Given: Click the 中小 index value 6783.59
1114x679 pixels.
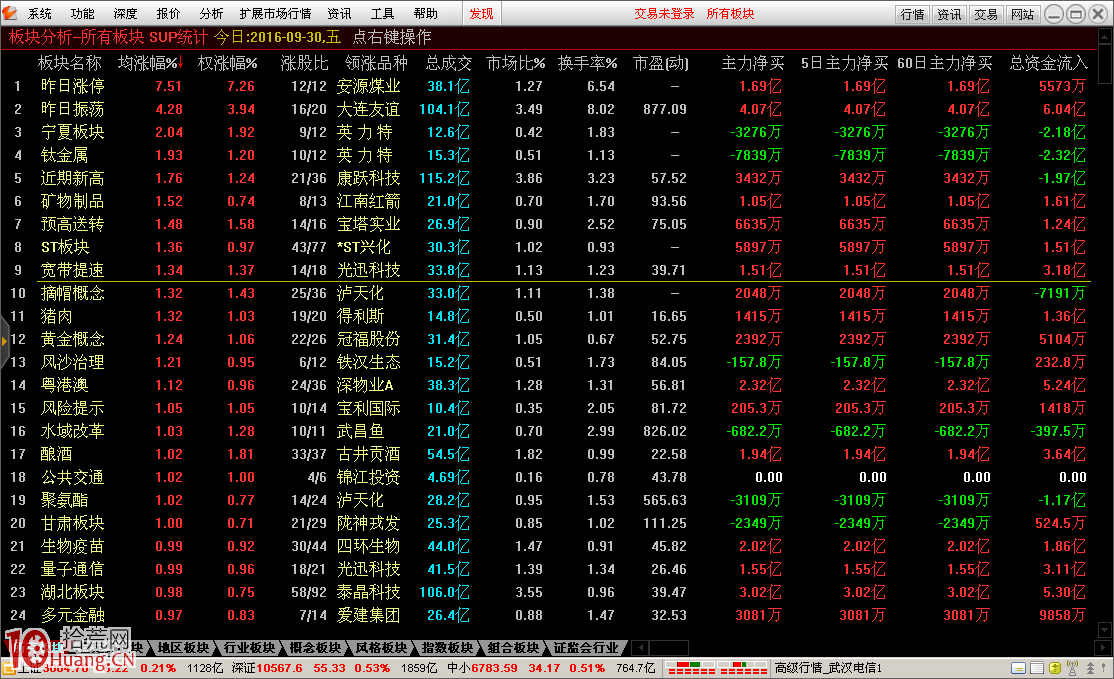Looking at the screenshot, I should click(494, 668).
